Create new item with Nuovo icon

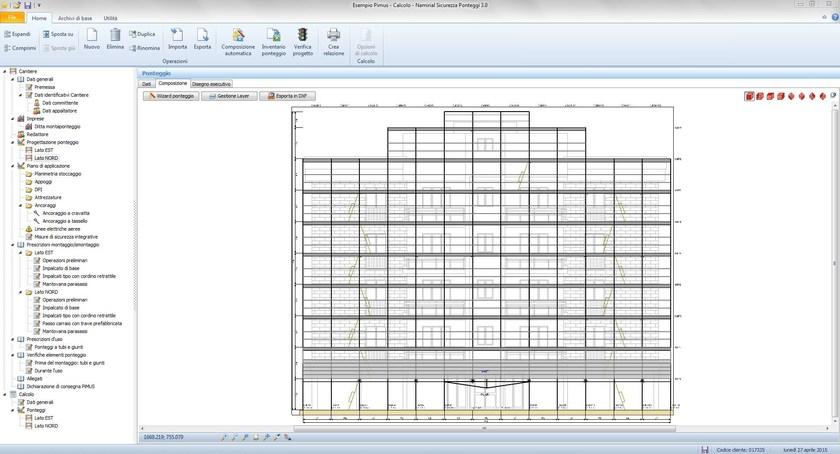(x=91, y=37)
